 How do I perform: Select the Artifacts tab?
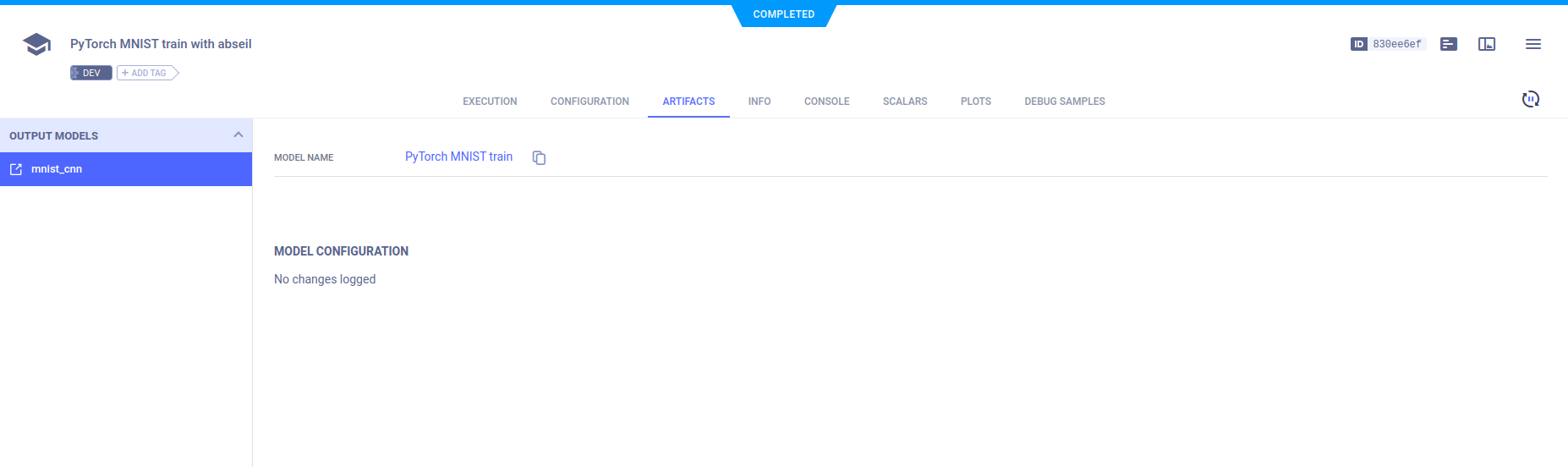pyautogui.click(x=688, y=102)
